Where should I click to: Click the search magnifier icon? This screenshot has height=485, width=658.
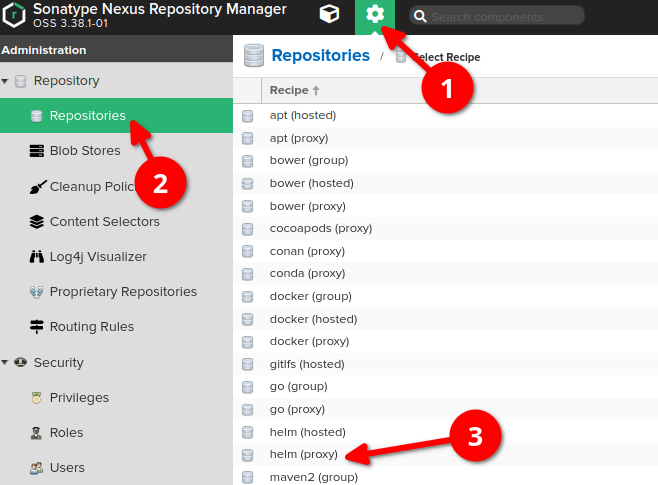pyautogui.click(x=420, y=16)
